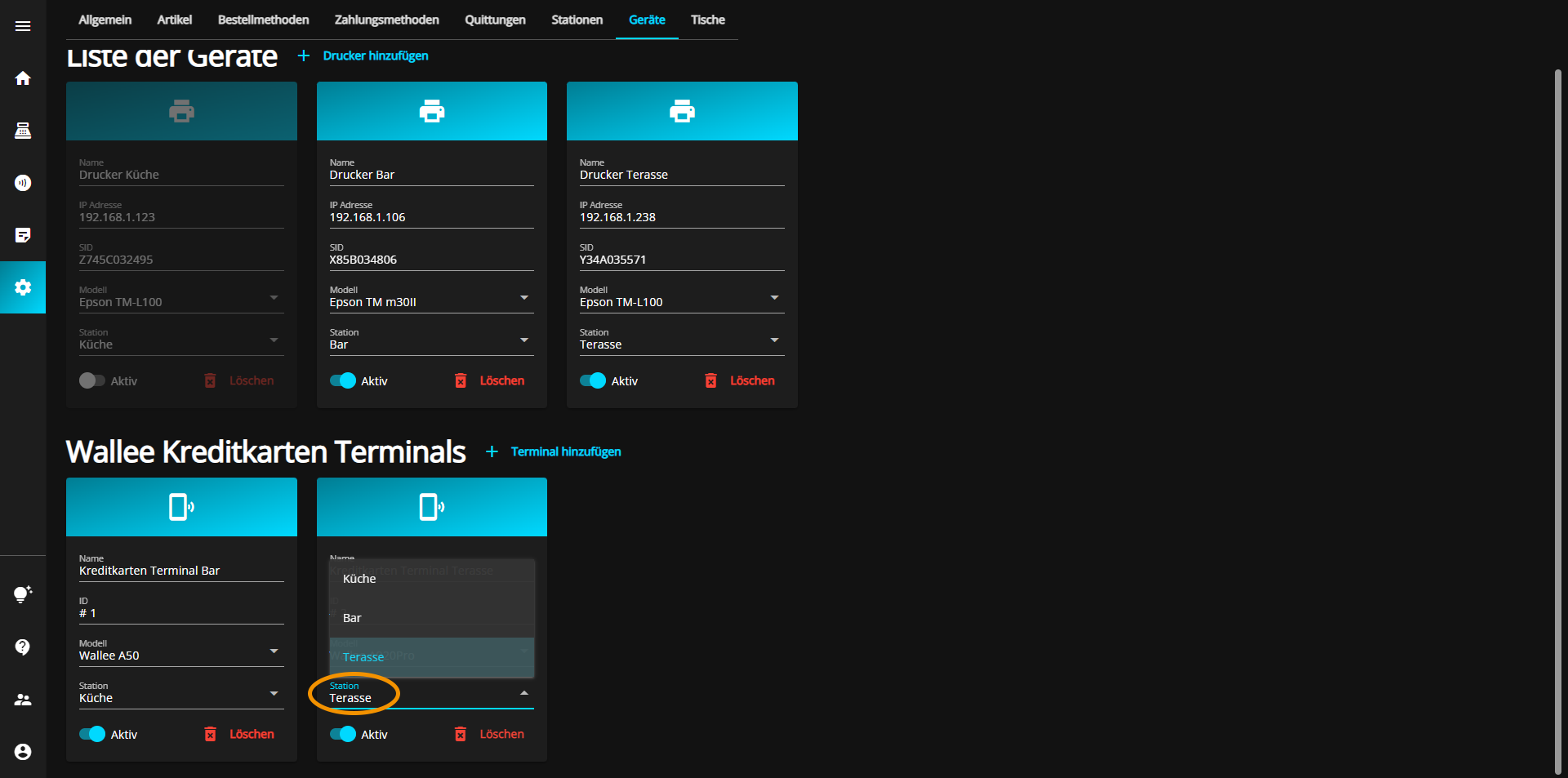
Task: Edit the Name field Drucker Küche
Action: click(181, 171)
